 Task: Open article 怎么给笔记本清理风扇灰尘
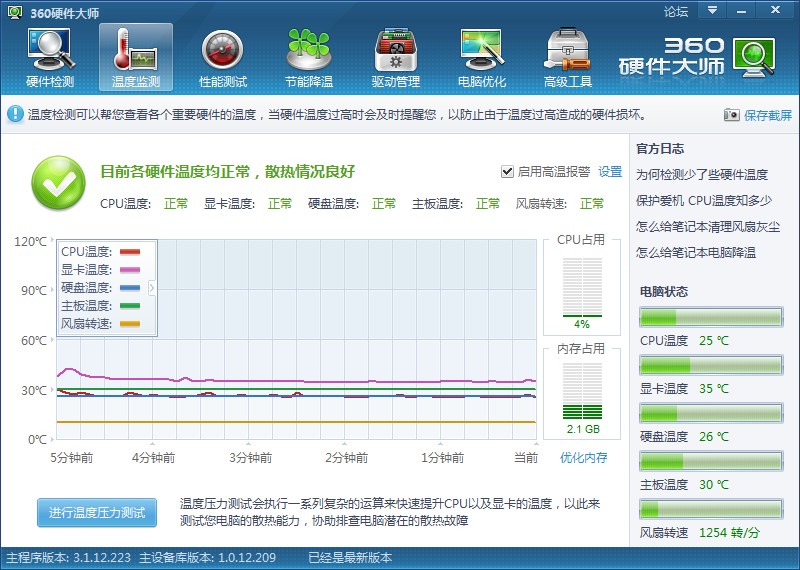pyautogui.click(x=708, y=227)
